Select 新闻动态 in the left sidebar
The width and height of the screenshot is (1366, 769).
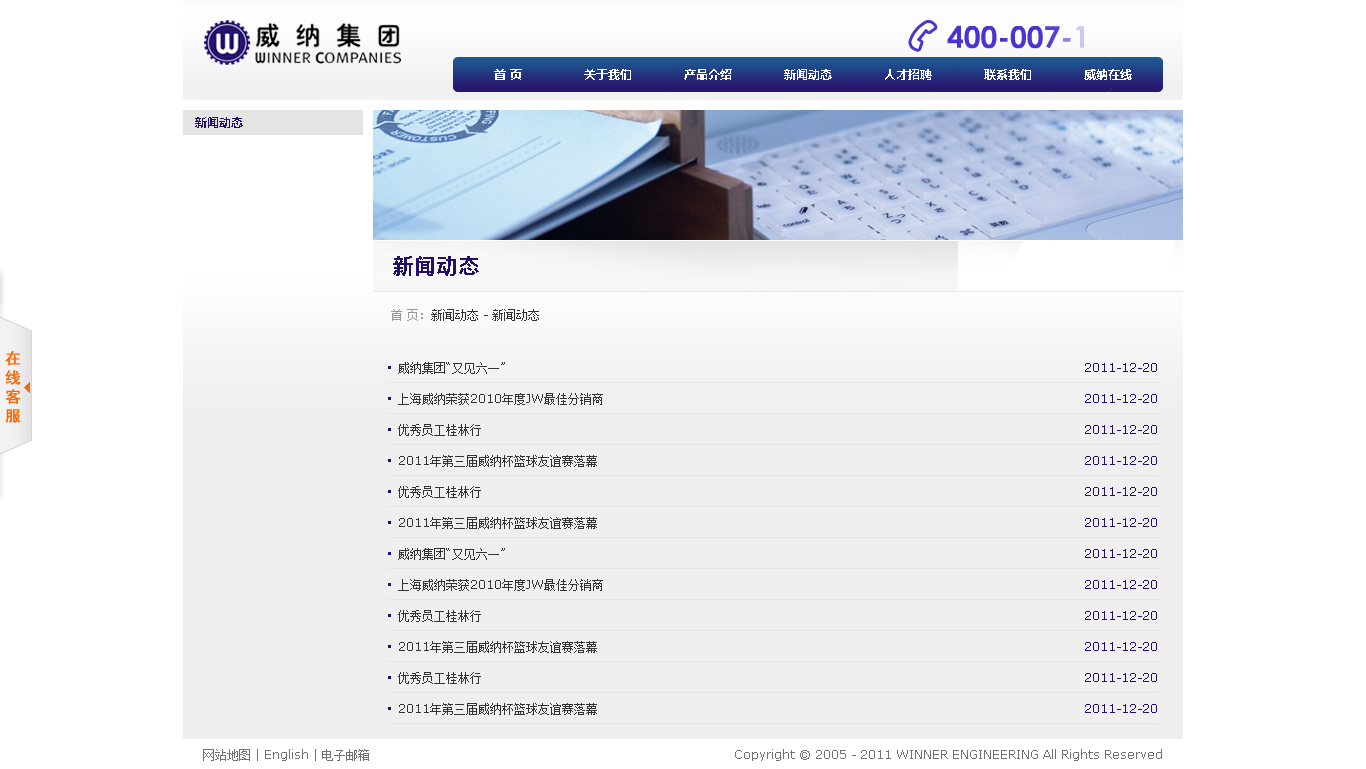(x=219, y=123)
